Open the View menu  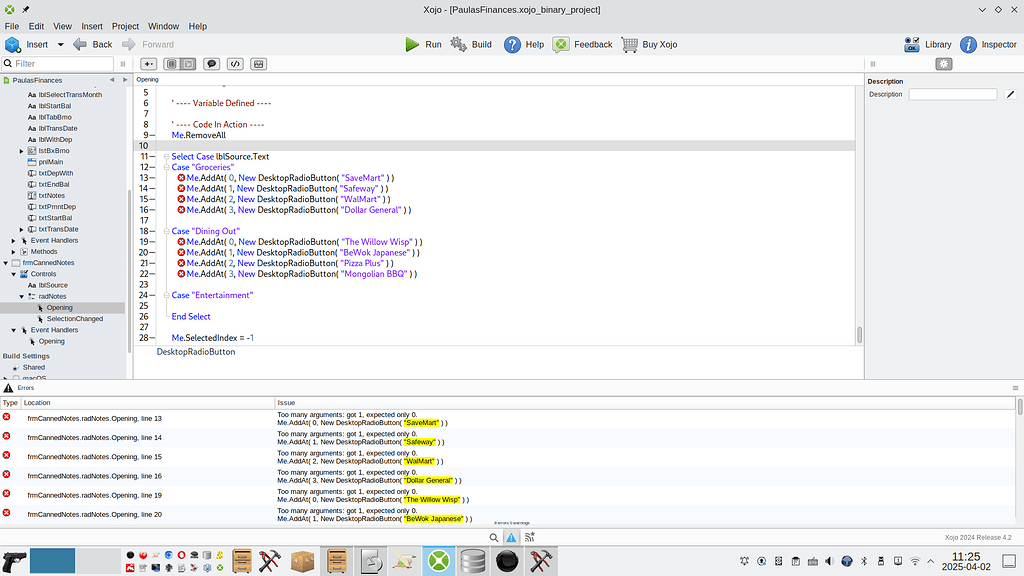tap(62, 26)
